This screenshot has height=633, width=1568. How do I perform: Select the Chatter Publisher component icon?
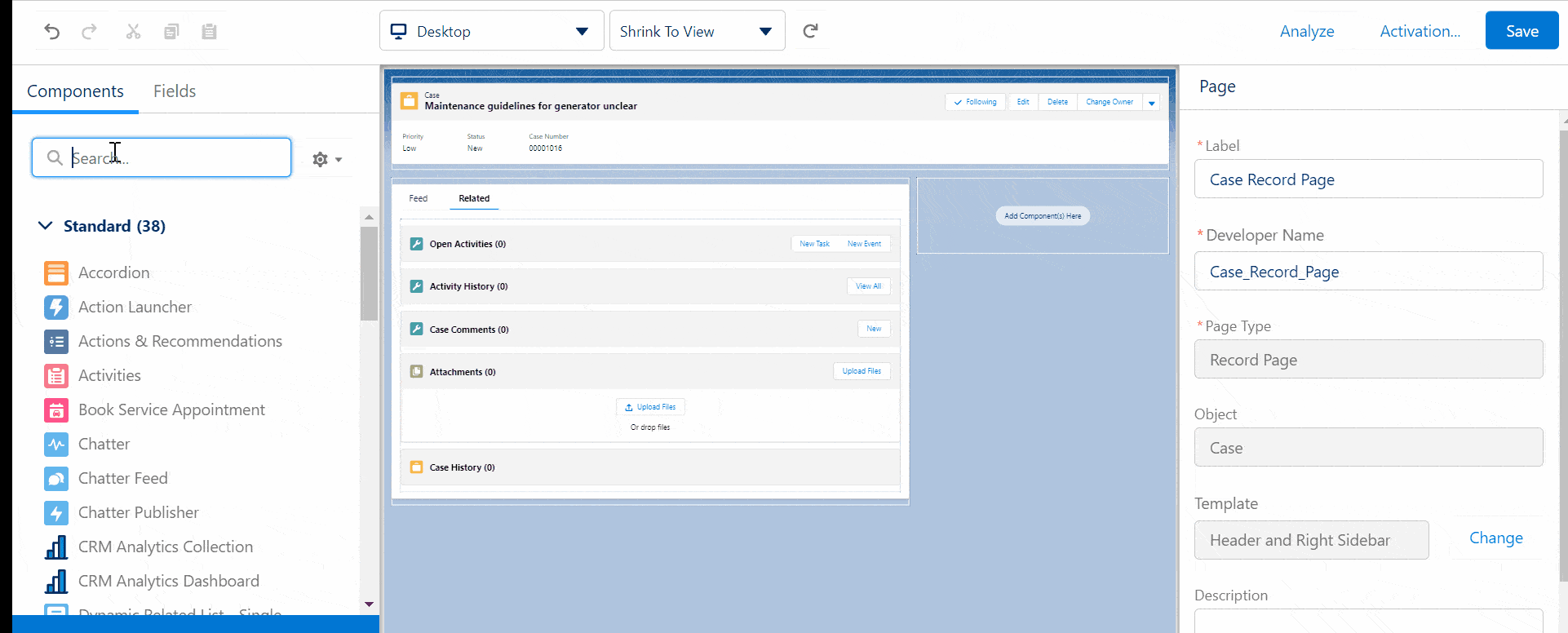coord(56,512)
